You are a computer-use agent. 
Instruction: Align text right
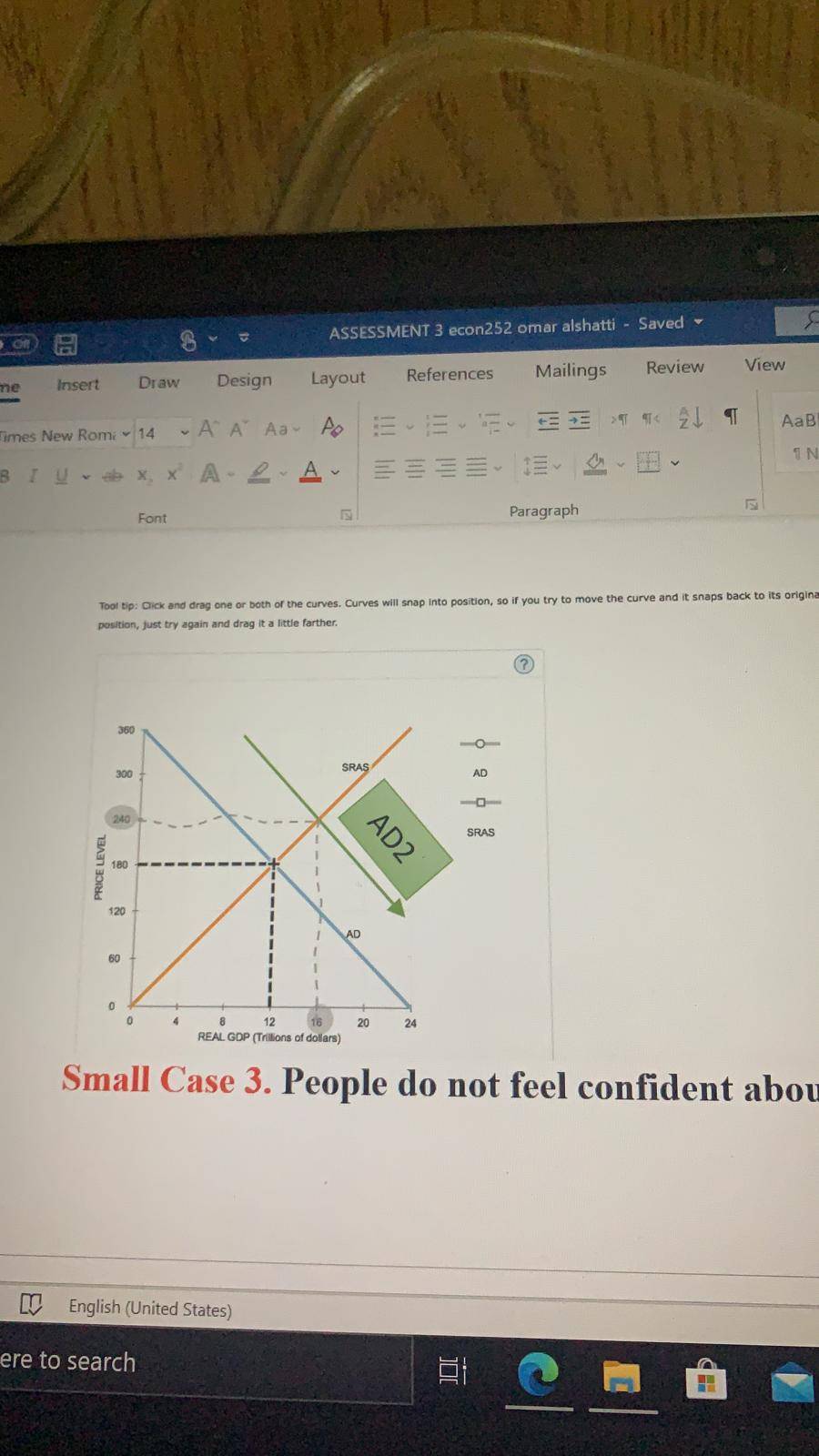[x=445, y=468]
